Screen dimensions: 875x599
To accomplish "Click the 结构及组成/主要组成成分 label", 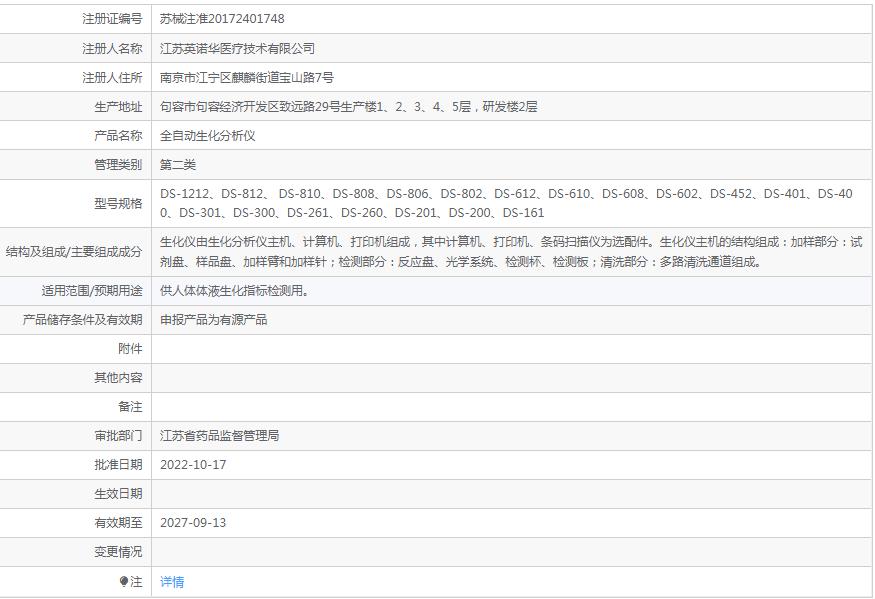I will [x=74, y=252].
